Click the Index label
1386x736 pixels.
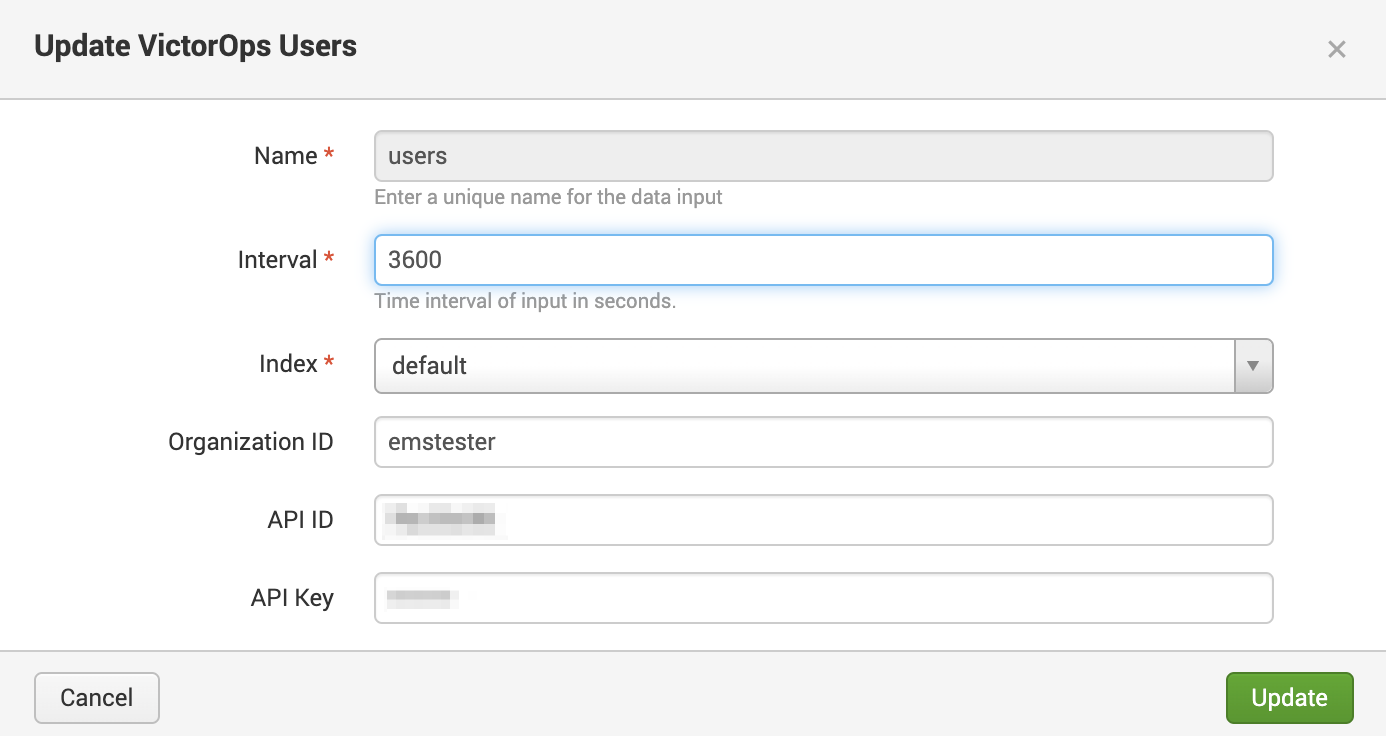[288, 364]
